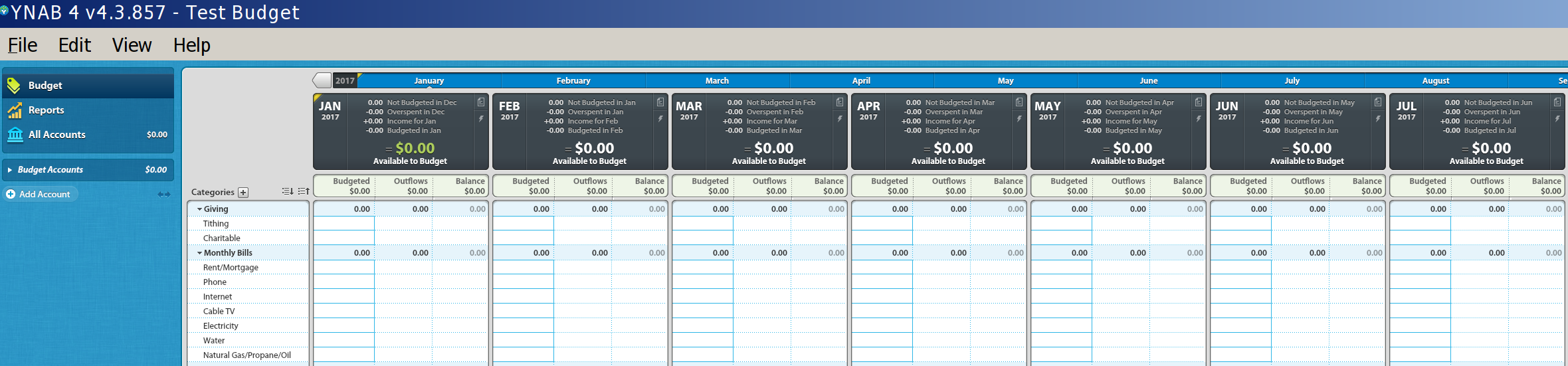This screenshot has height=366, width=1568.
Task: Click the Add Account button label
Action: (45, 194)
